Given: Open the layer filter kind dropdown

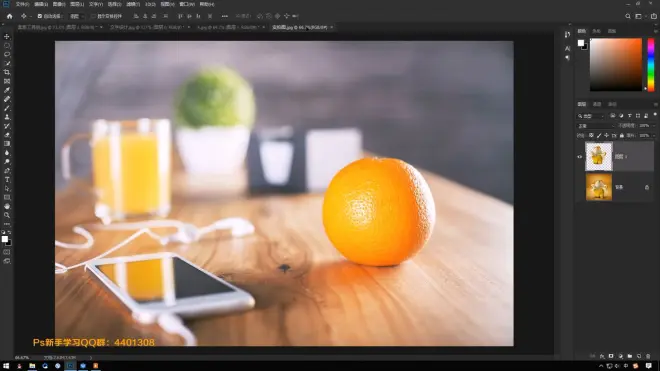Looking at the screenshot, I should coord(591,116).
